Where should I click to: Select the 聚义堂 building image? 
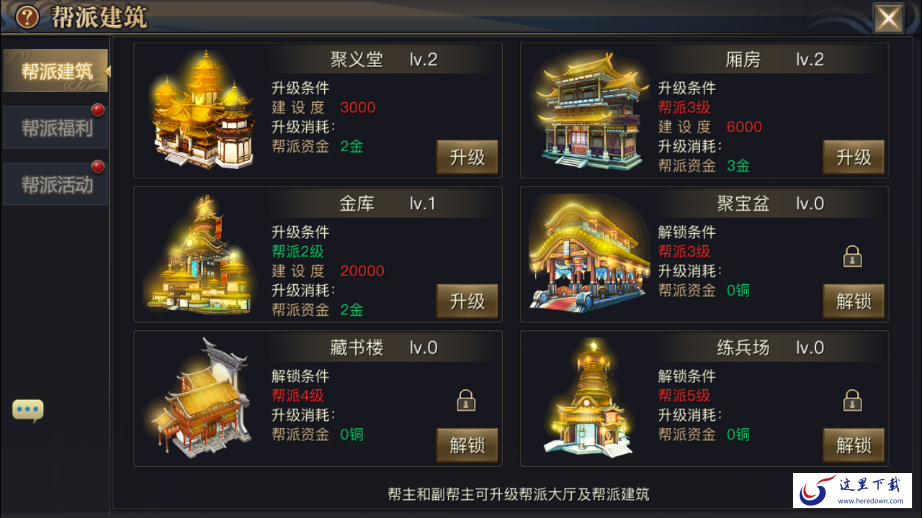pos(203,110)
